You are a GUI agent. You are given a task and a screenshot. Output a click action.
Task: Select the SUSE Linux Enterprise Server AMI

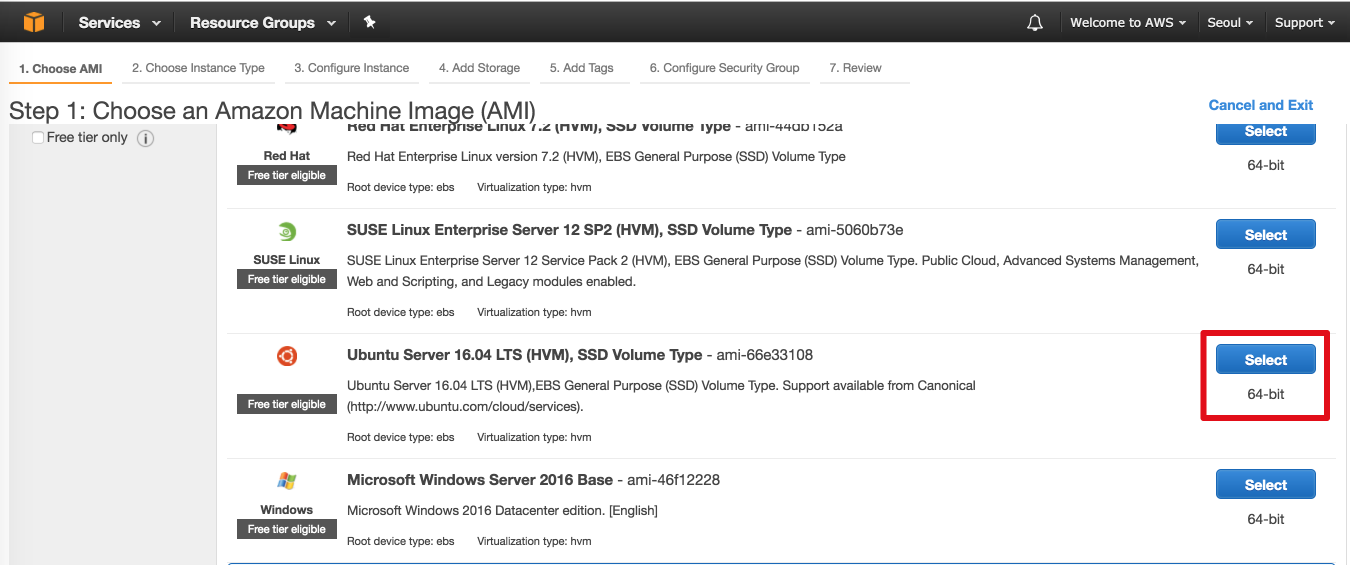click(1265, 235)
